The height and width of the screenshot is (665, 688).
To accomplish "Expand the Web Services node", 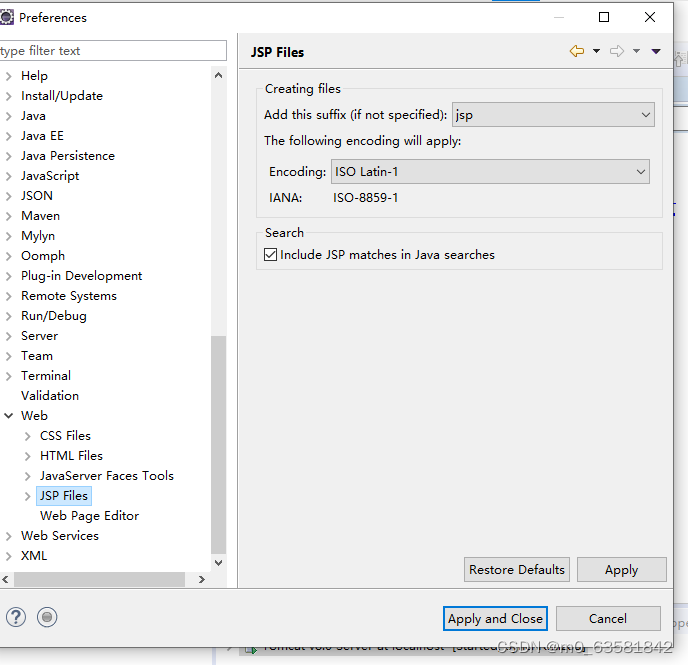I will 8,536.
